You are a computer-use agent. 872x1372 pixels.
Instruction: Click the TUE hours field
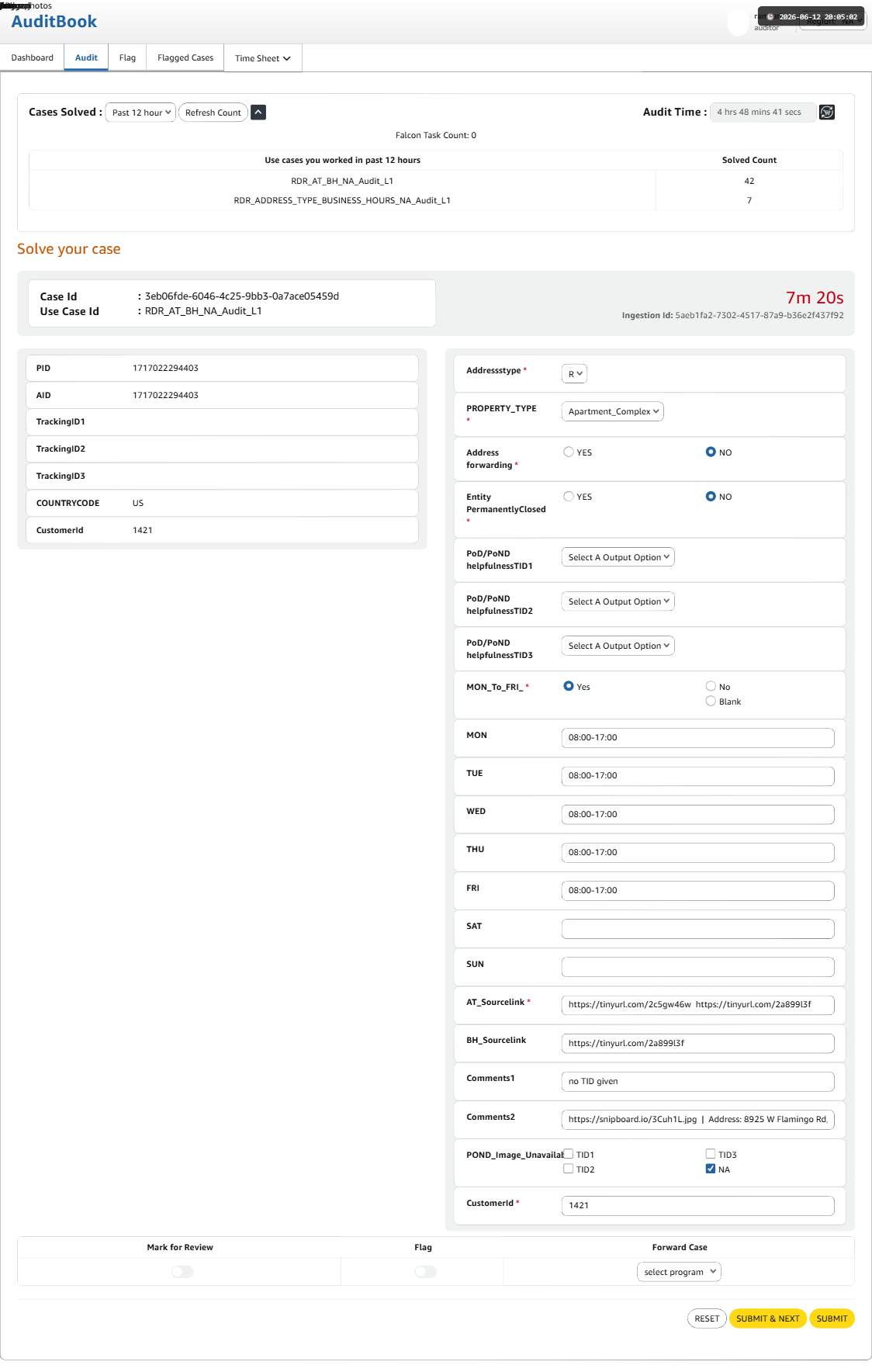point(698,776)
